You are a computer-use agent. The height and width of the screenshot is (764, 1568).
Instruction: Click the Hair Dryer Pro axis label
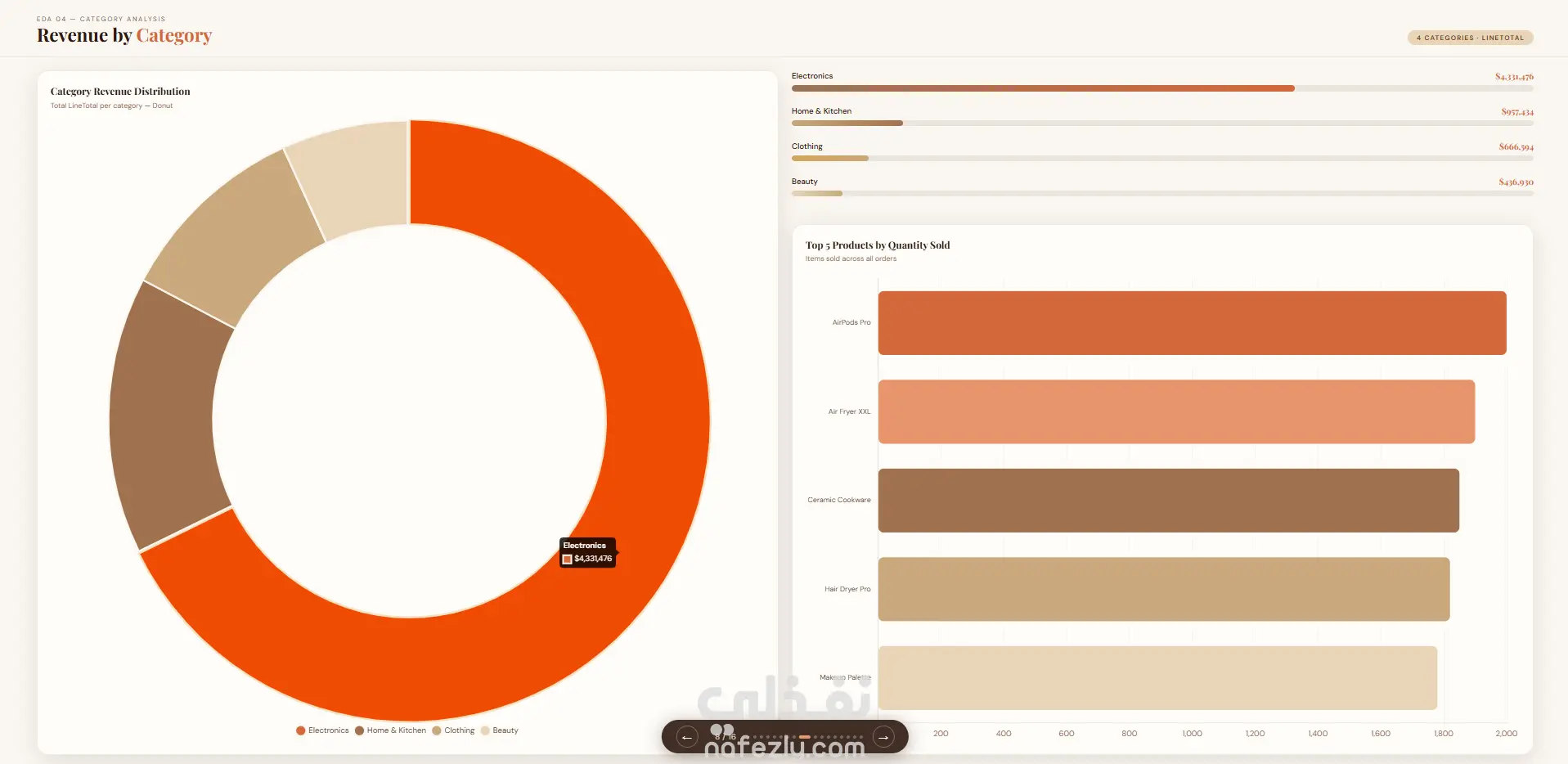[847, 589]
